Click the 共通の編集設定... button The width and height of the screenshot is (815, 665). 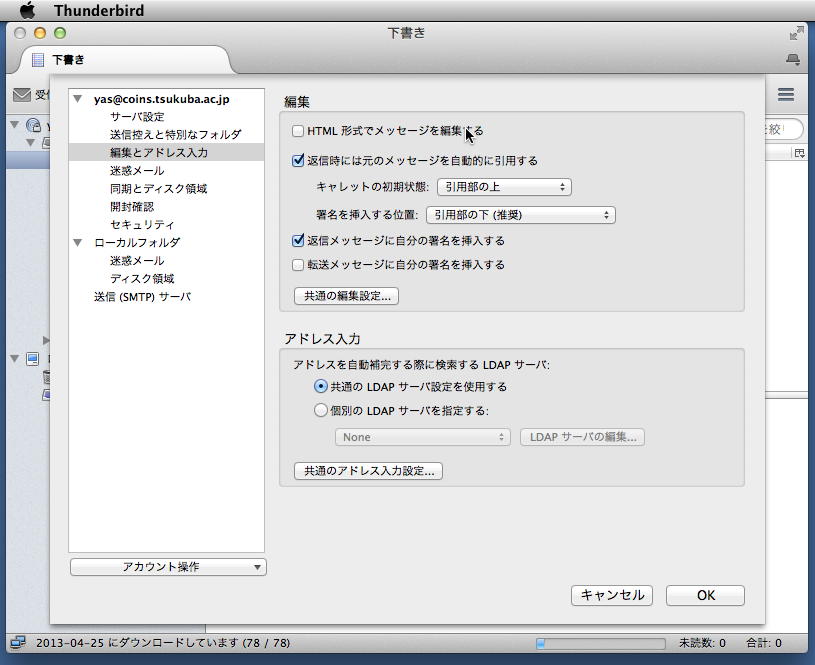(x=346, y=296)
